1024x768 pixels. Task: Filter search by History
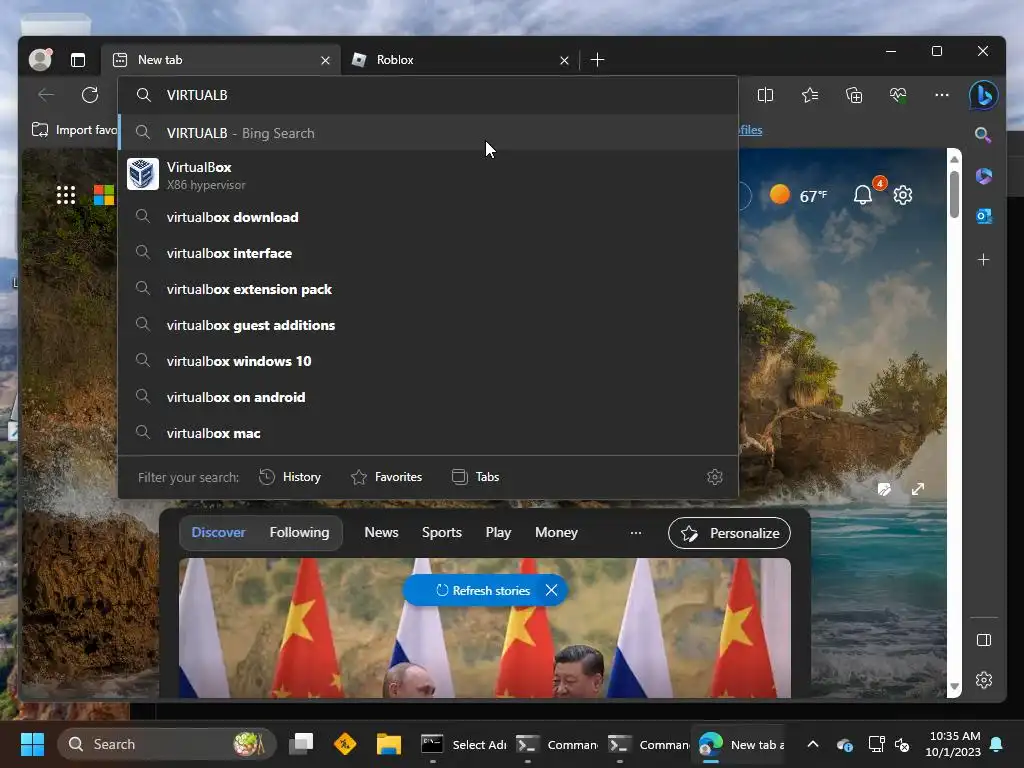[290, 477]
